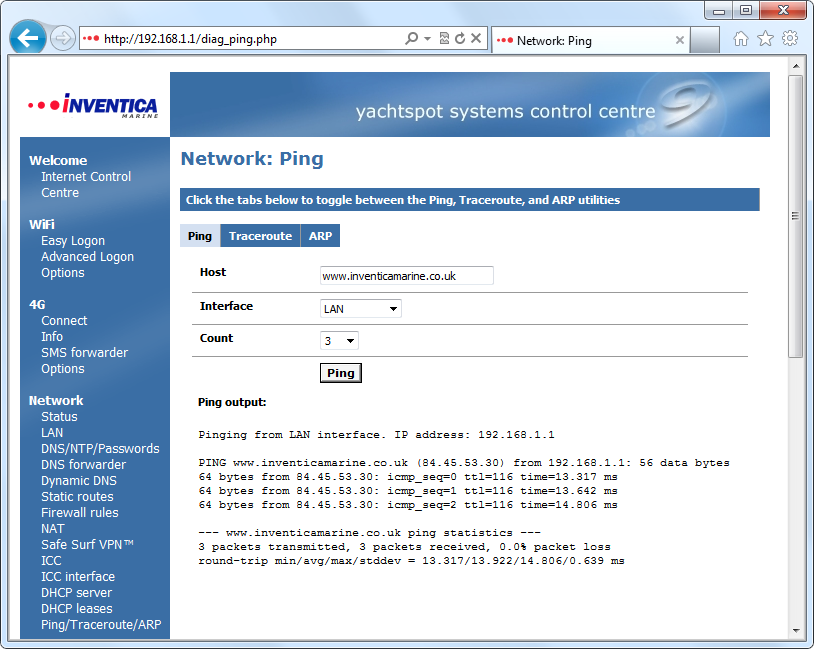Click the Network sidebar heading
This screenshot has height=649, width=814.
56,400
